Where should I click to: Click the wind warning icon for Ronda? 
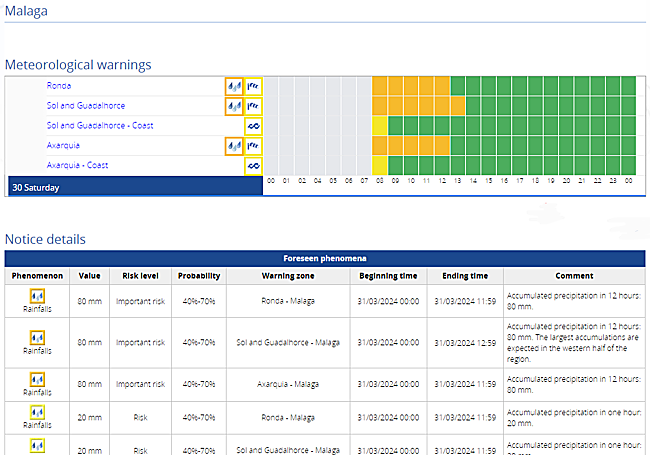tap(254, 86)
